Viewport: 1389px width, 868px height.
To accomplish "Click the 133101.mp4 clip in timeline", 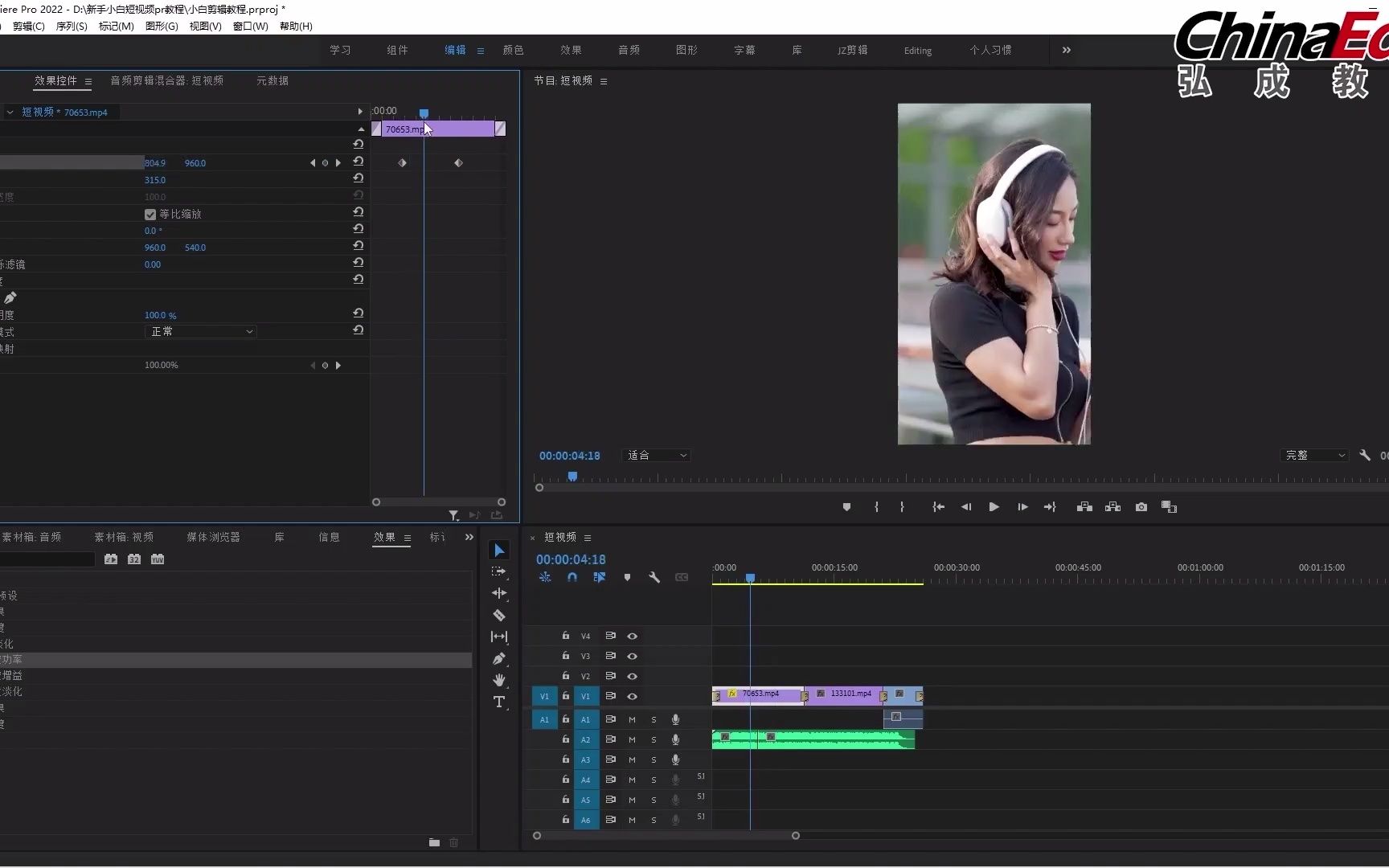I will click(x=844, y=695).
